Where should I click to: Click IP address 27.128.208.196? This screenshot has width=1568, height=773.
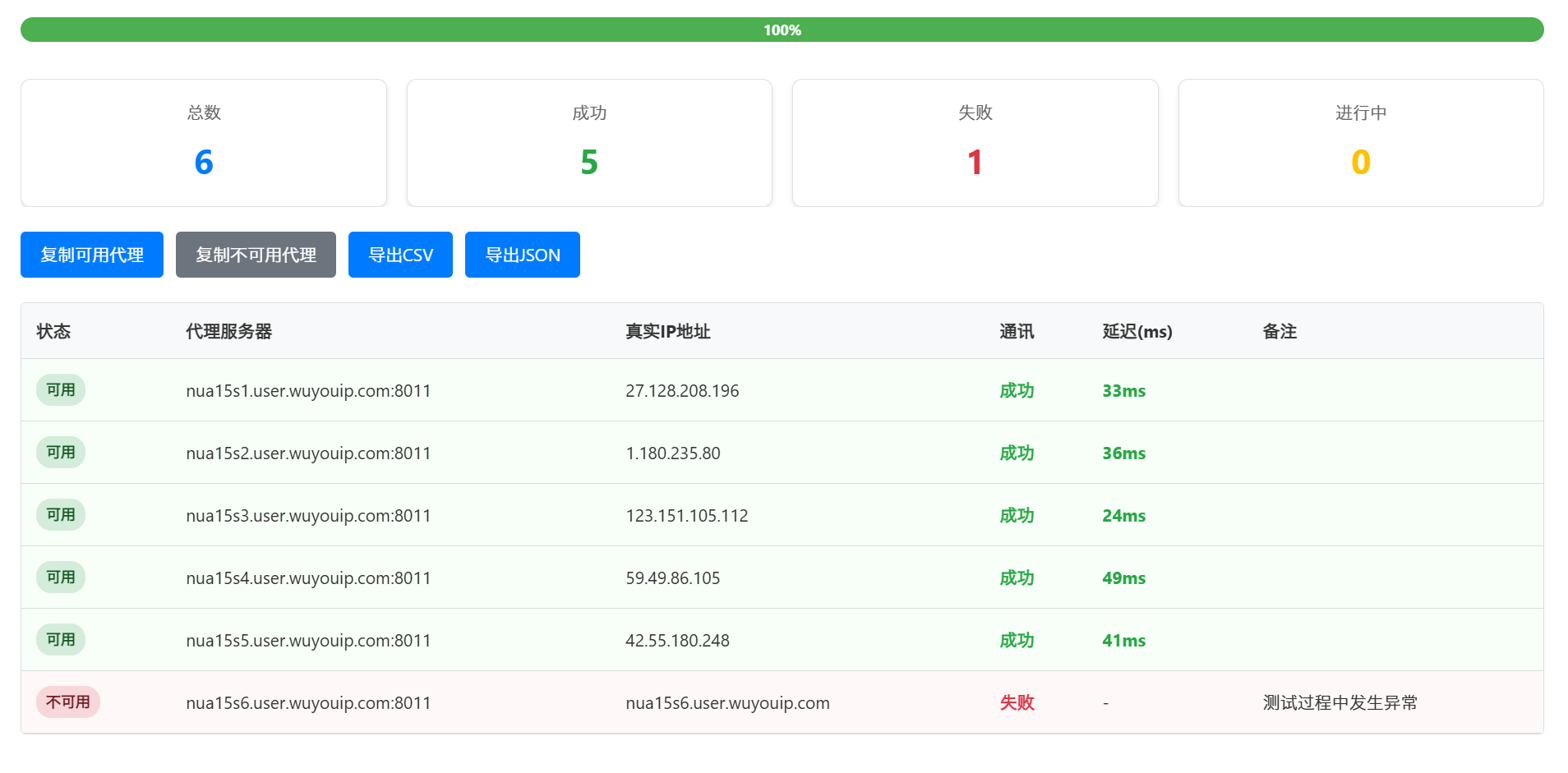(x=682, y=391)
